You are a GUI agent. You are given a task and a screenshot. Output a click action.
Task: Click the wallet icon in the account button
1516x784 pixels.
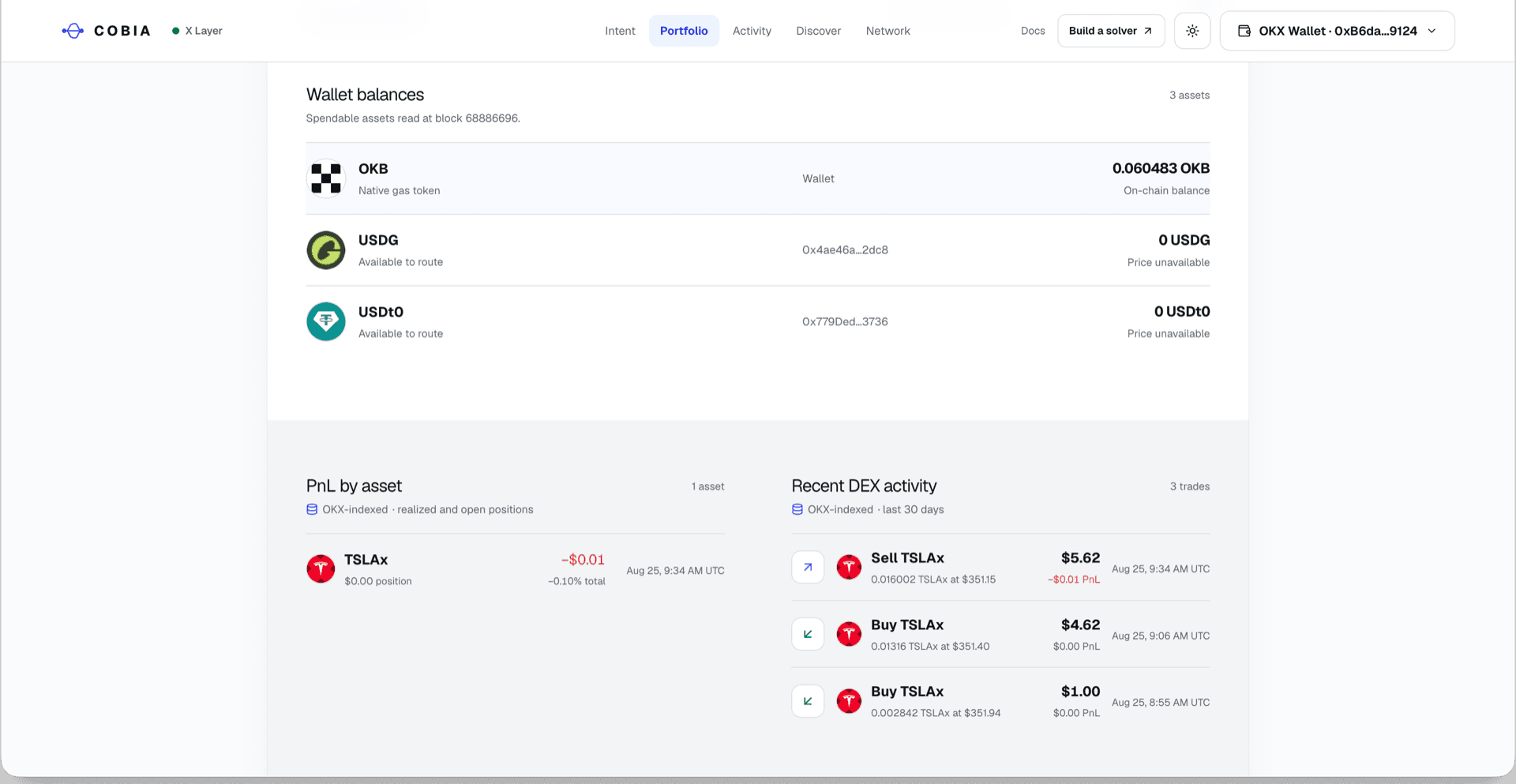(1244, 31)
